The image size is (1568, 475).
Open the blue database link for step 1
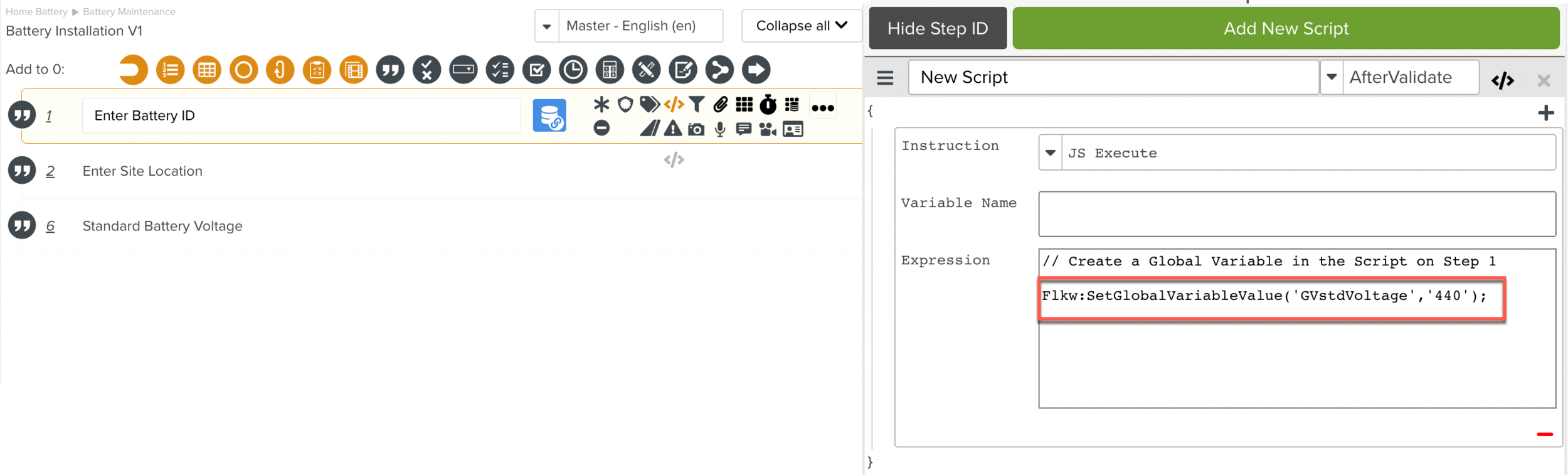pyautogui.click(x=549, y=116)
